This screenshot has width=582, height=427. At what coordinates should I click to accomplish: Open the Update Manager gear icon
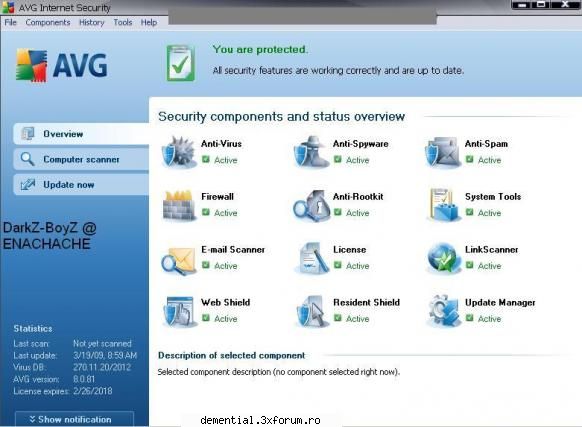point(444,311)
